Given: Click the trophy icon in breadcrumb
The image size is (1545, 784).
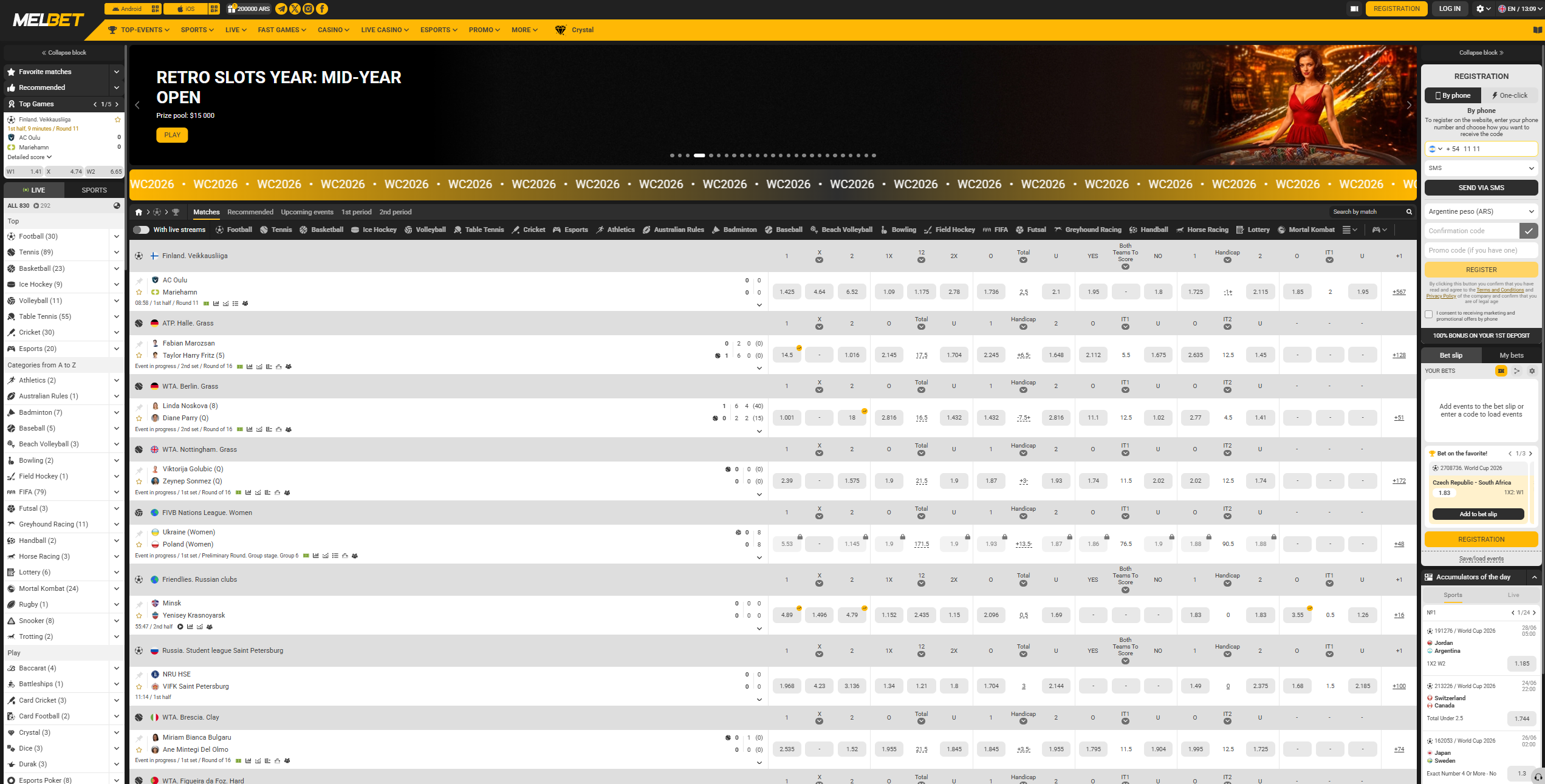Looking at the screenshot, I should (176, 212).
